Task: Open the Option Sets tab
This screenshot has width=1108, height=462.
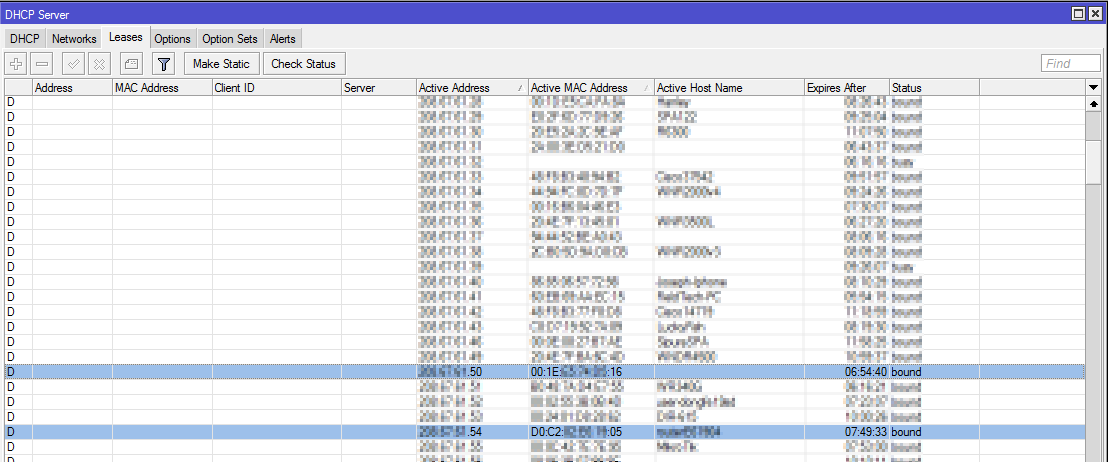Action: [230, 39]
